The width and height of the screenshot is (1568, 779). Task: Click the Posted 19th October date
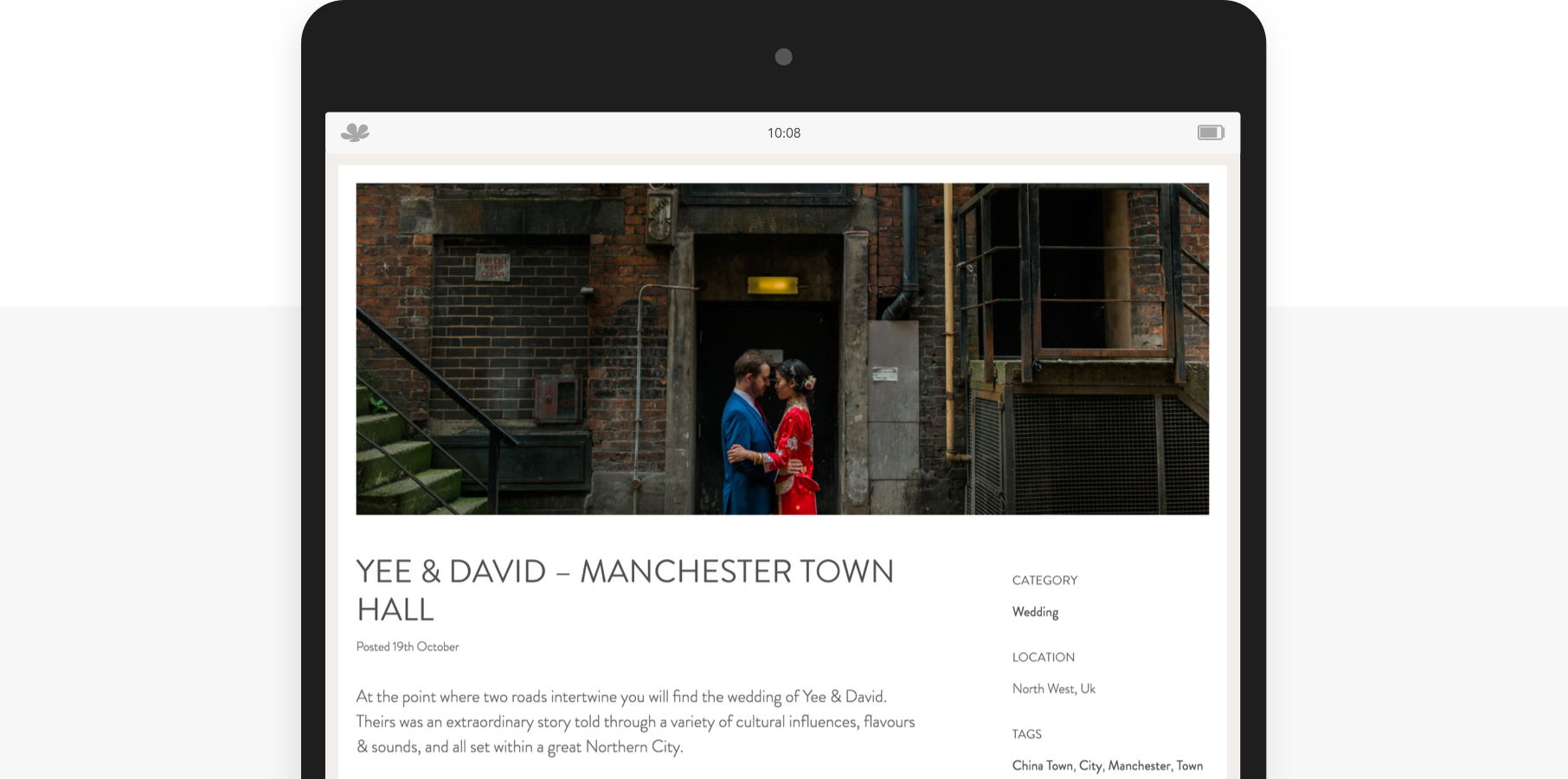click(408, 647)
